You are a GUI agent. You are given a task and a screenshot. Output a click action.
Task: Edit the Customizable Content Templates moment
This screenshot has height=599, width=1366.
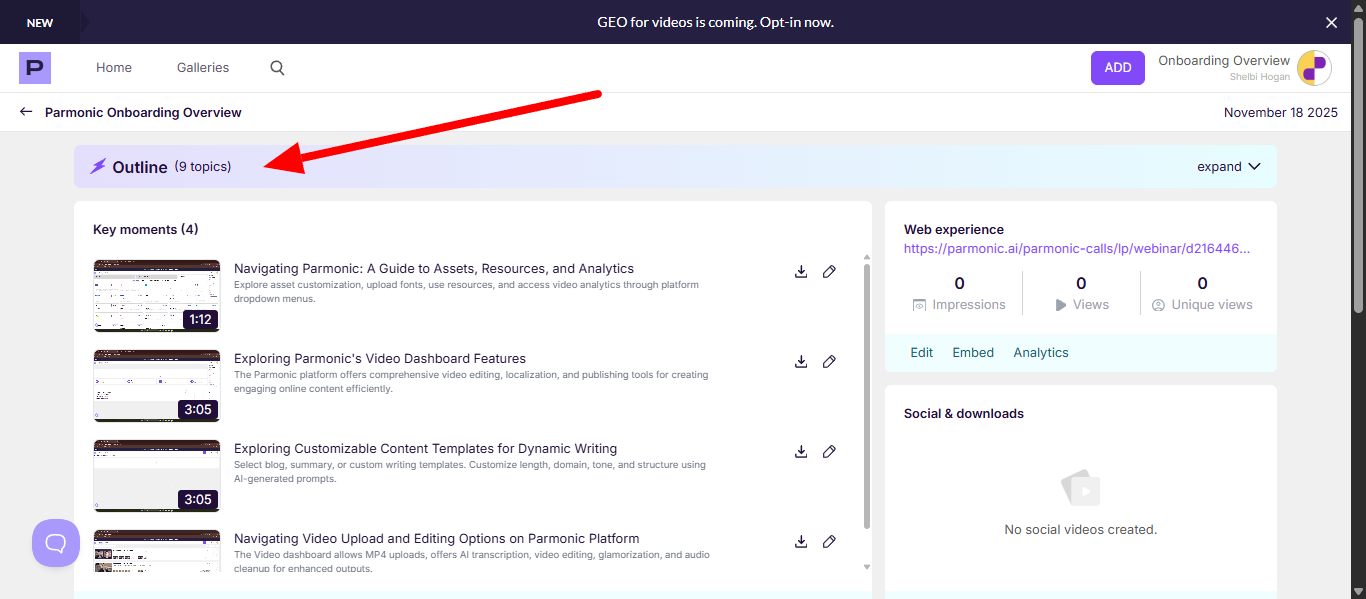829,451
